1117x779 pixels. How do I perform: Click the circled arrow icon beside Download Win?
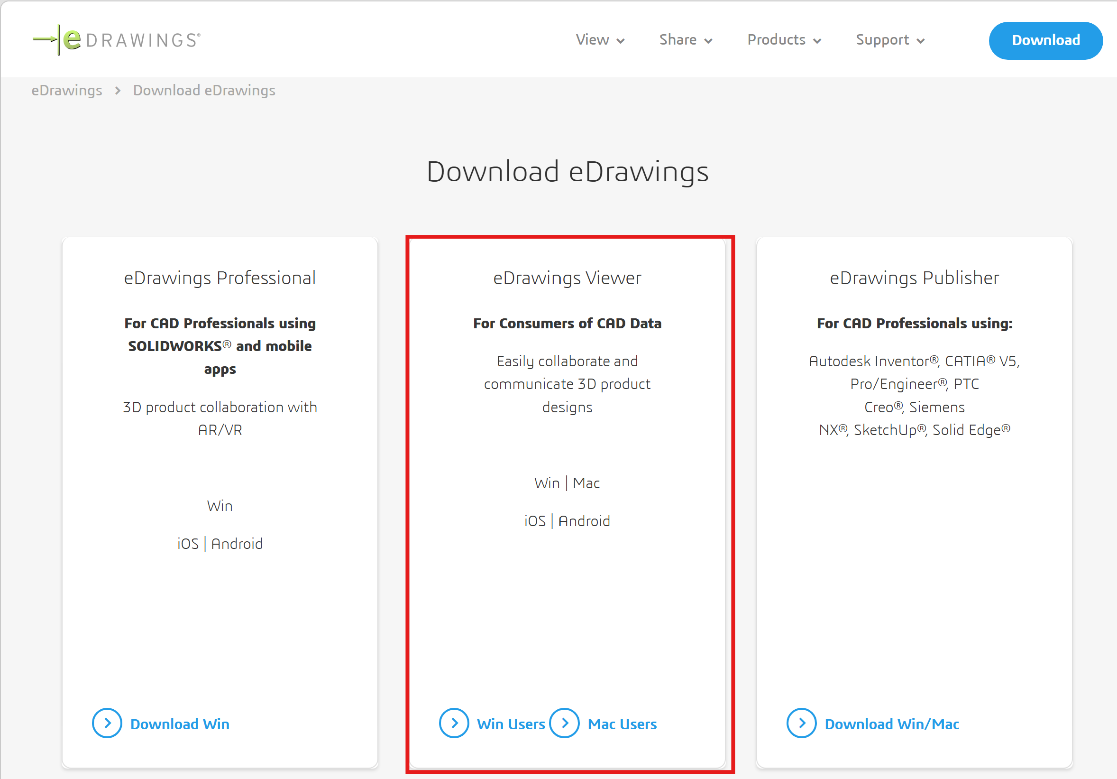[x=107, y=723]
